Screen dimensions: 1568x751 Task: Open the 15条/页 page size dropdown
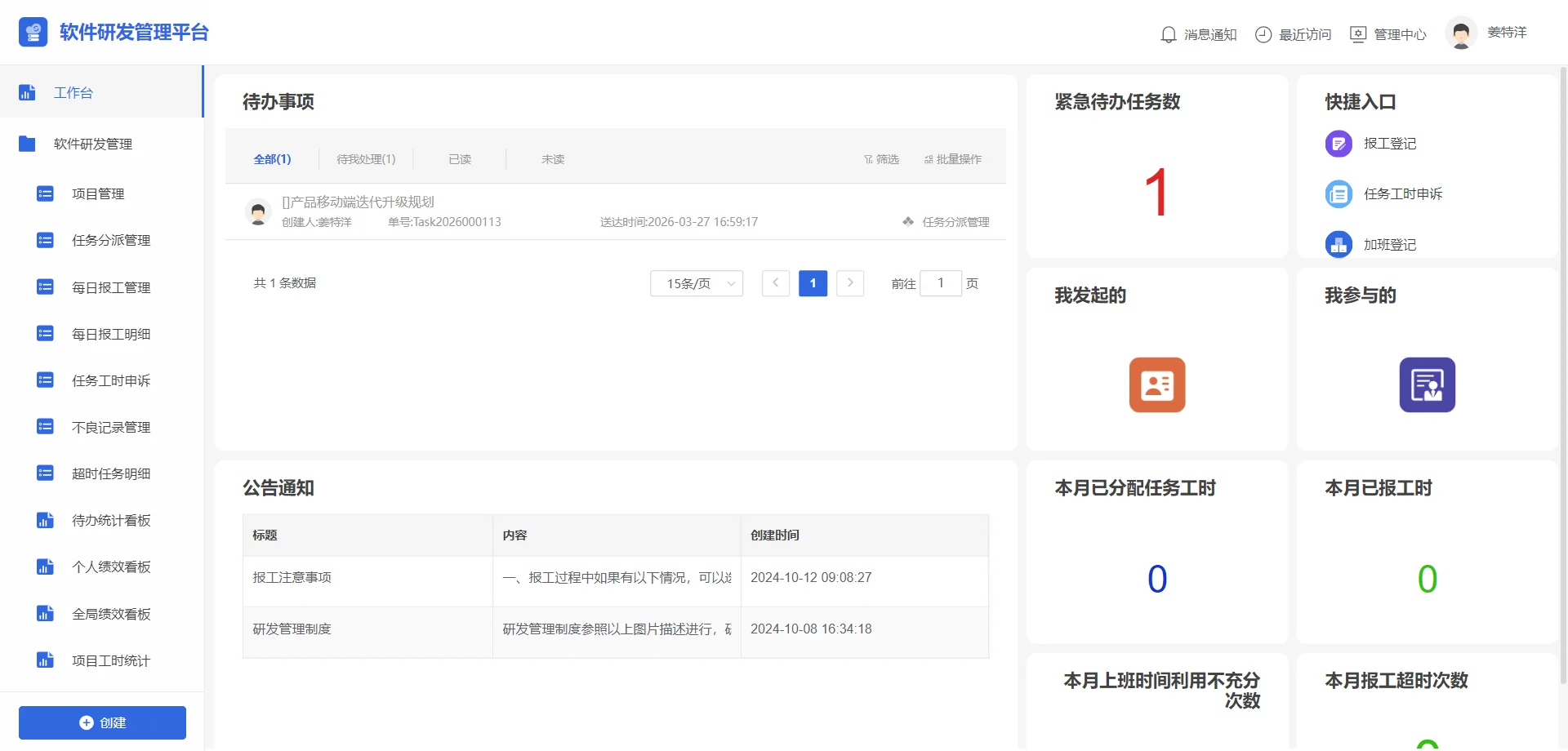(x=697, y=283)
